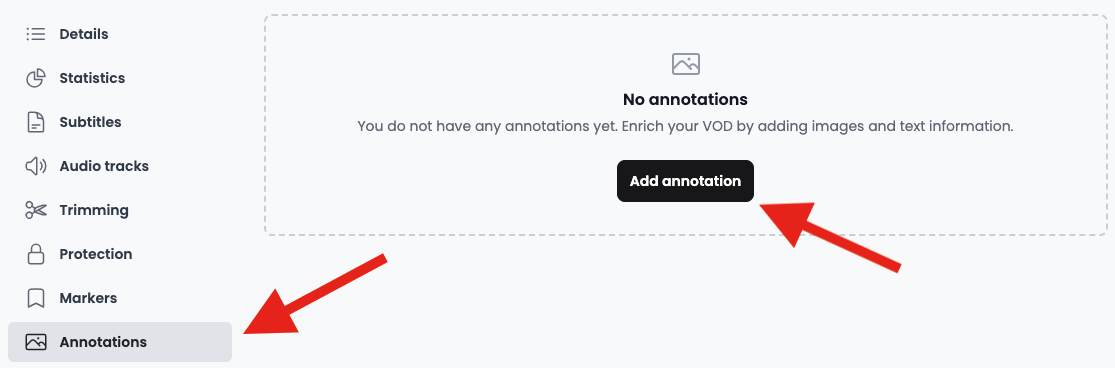Click the Add annotation button
1115x368 pixels.
(685, 181)
